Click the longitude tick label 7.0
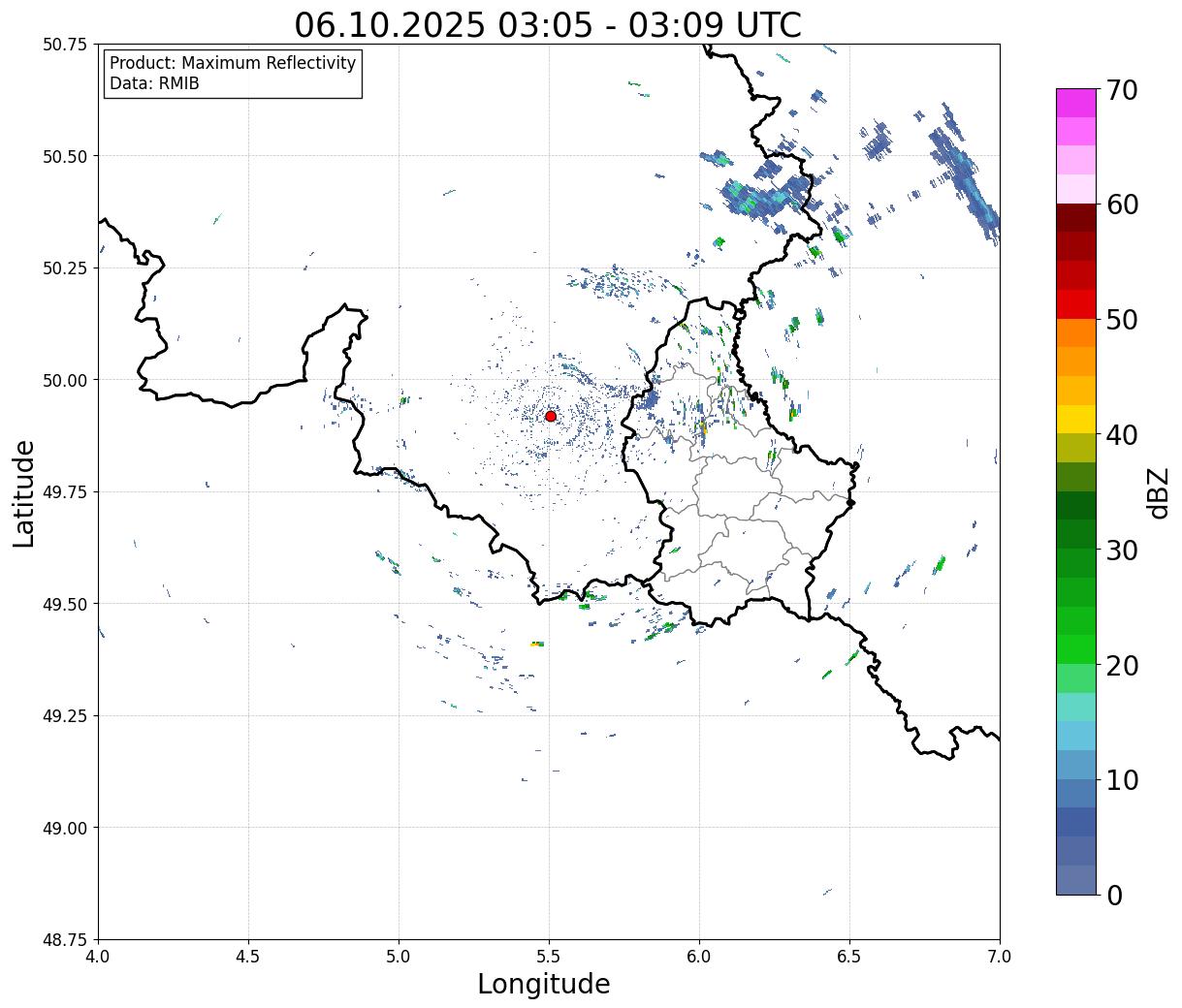 [1000, 957]
